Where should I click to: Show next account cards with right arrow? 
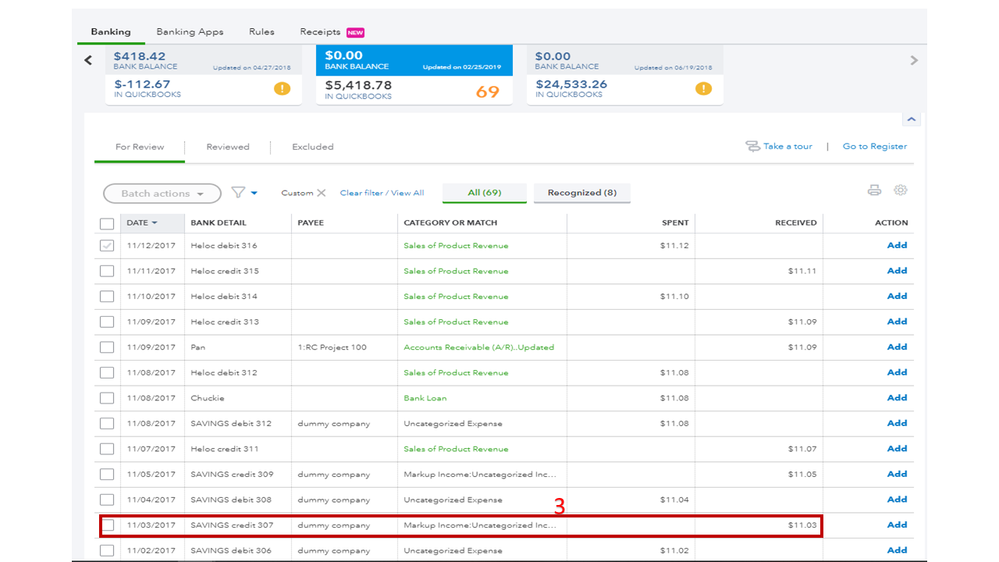pyautogui.click(x=914, y=61)
